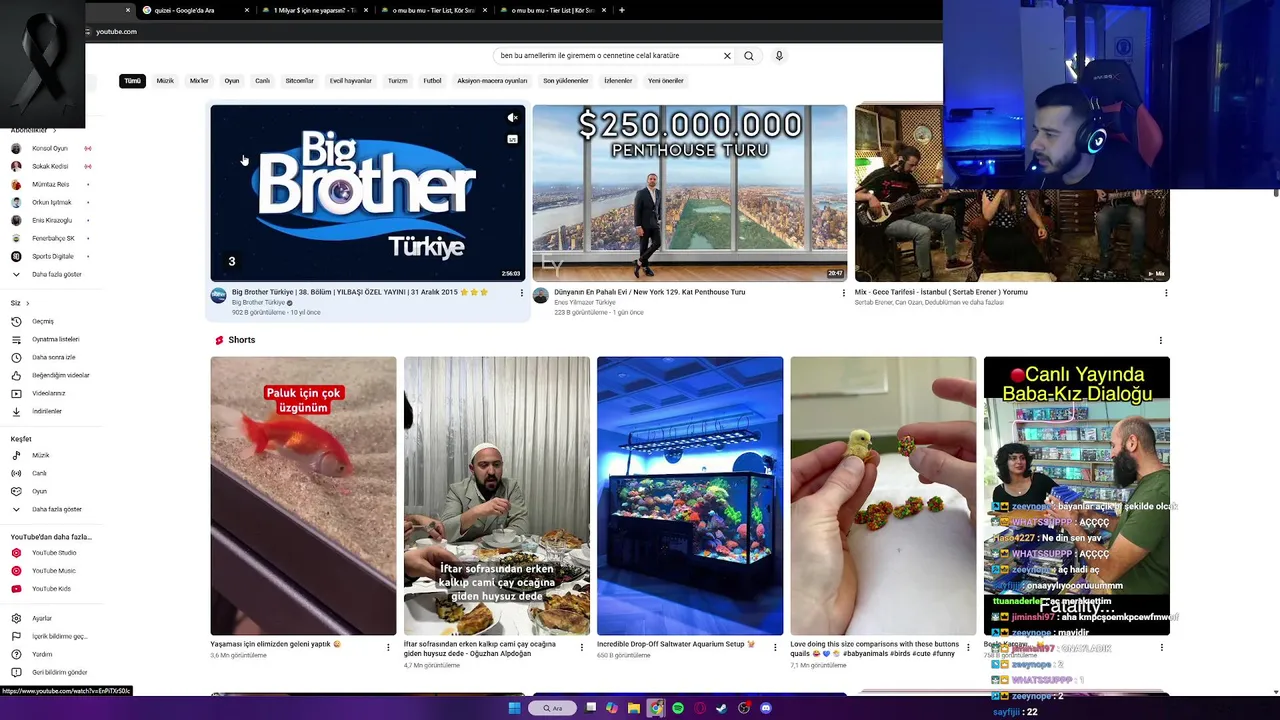1280x720 pixels.
Task: Toggle captions on Big Brother preview
Action: click(x=512, y=139)
